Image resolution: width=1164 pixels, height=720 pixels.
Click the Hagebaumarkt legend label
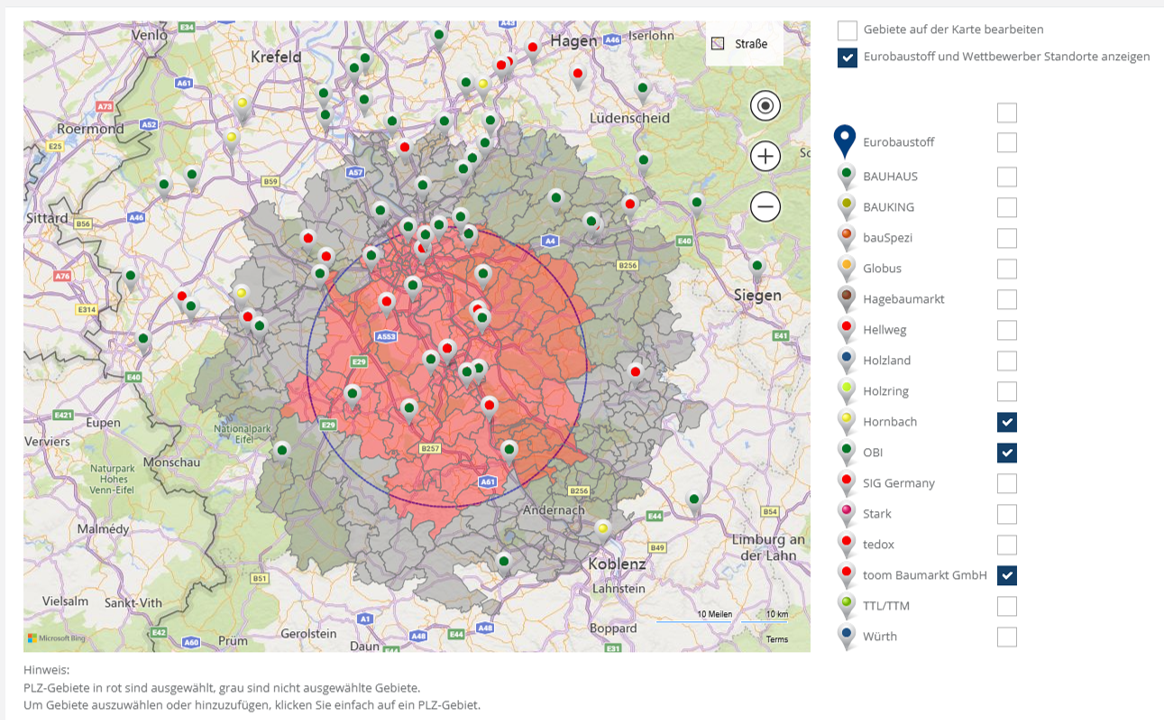[903, 299]
